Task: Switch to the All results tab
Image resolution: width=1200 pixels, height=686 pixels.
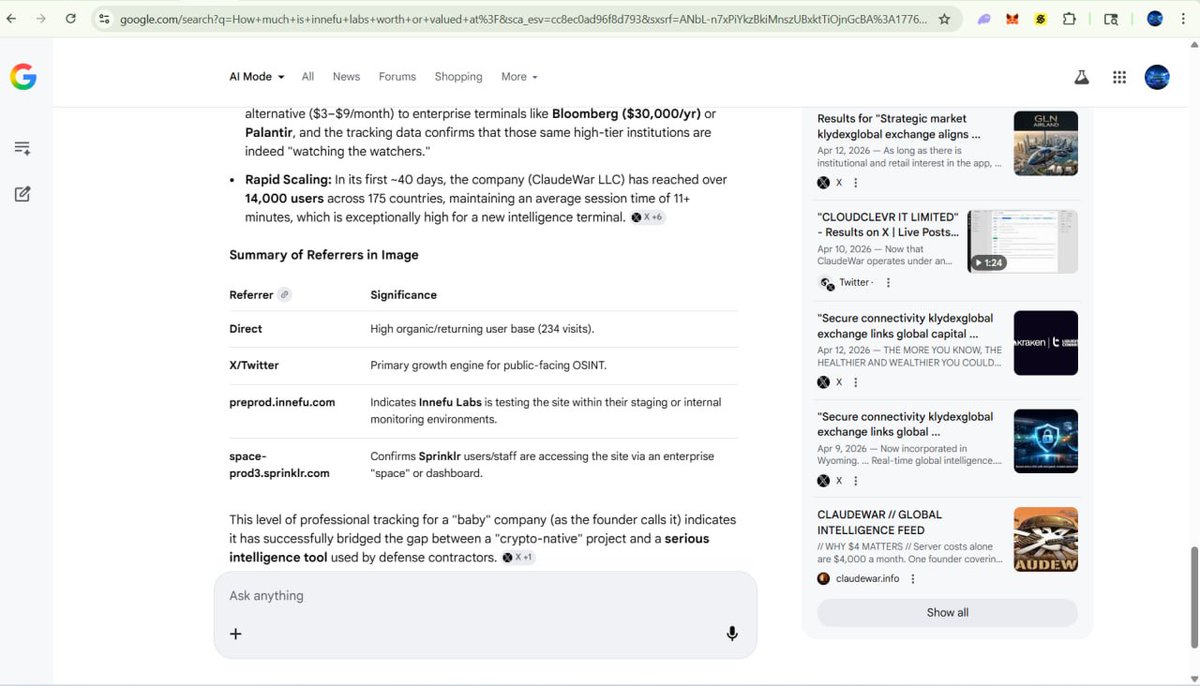Action: 308,77
